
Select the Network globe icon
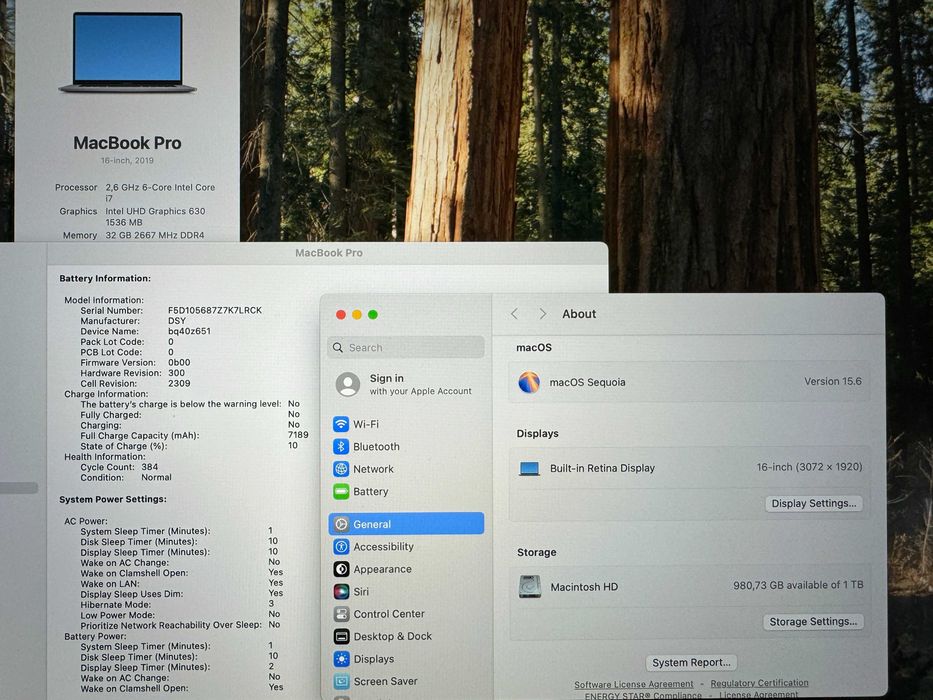[x=341, y=469]
